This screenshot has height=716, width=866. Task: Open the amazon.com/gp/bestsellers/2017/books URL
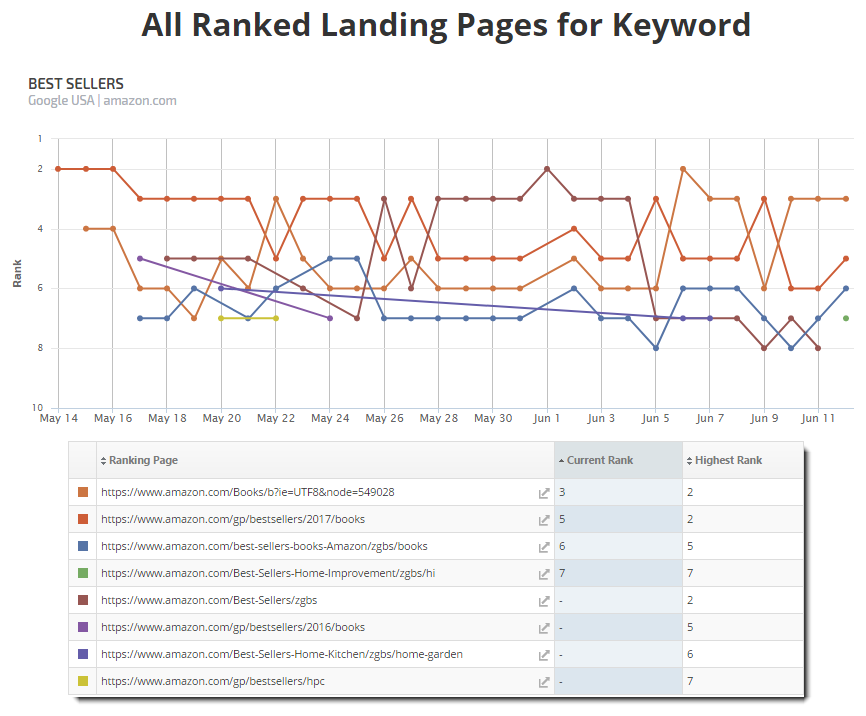pyautogui.click(x=233, y=520)
